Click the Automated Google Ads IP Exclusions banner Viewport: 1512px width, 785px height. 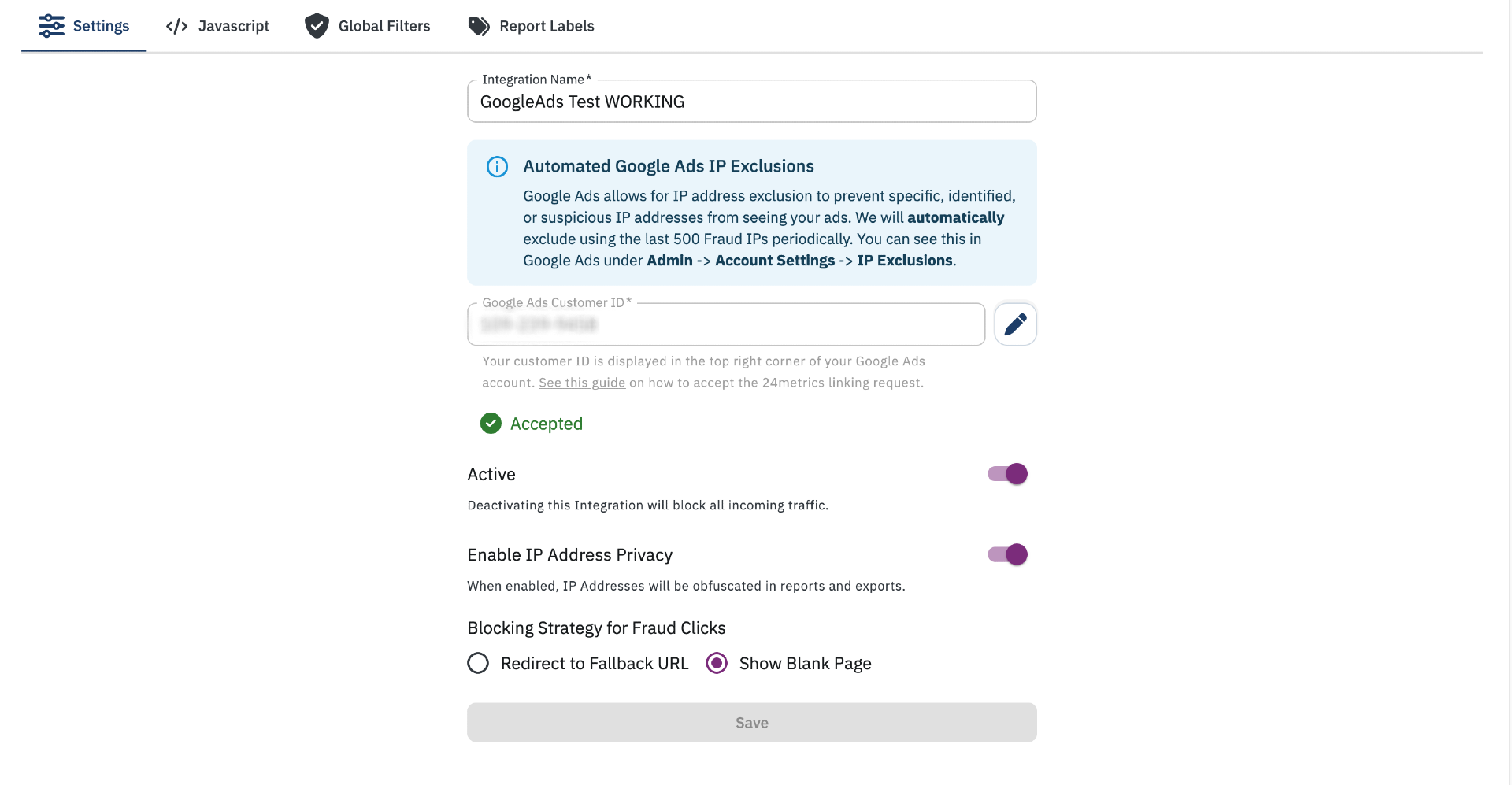click(x=750, y=213)
